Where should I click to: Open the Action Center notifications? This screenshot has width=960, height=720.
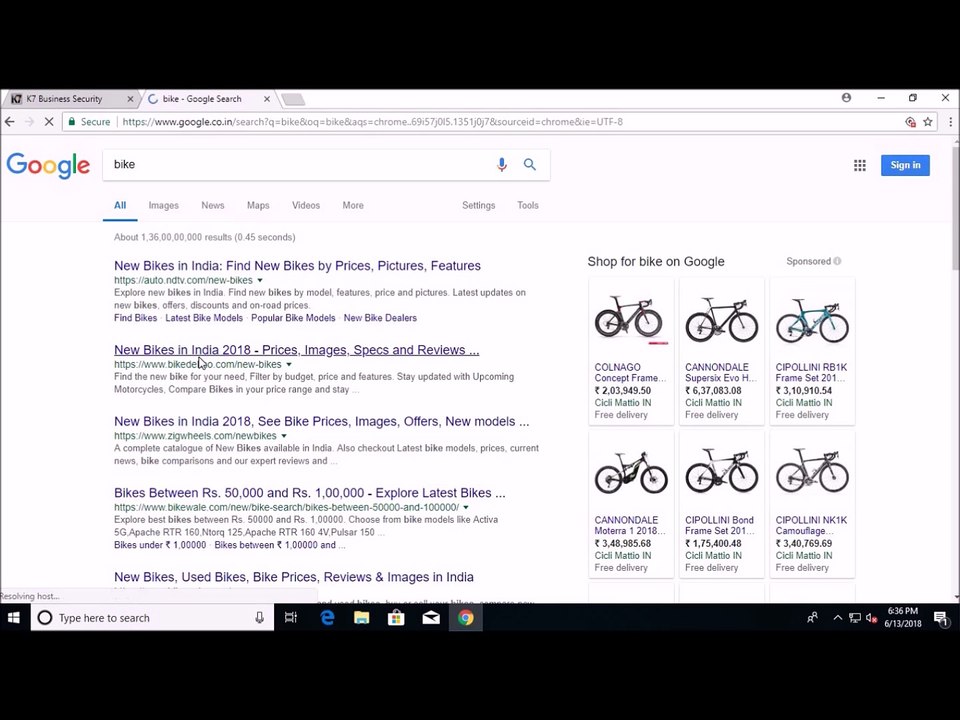pyautogui.click(x=941, y=618)
